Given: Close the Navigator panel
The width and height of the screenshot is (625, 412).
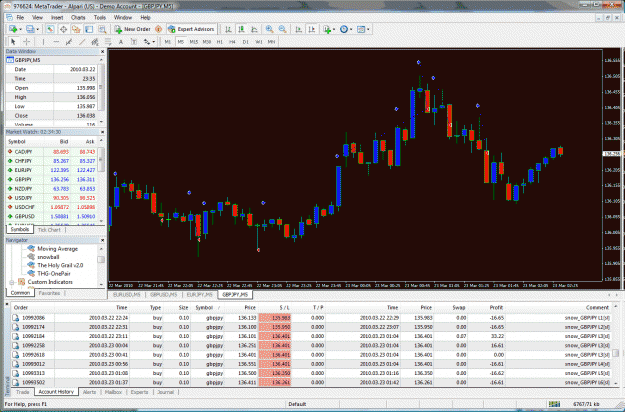Looking at the screenshot, I should pos(102,240).
